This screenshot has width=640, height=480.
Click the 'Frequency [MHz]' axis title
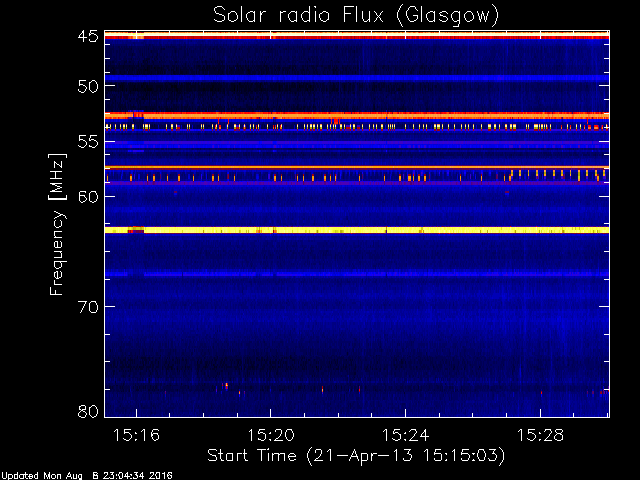57,224
